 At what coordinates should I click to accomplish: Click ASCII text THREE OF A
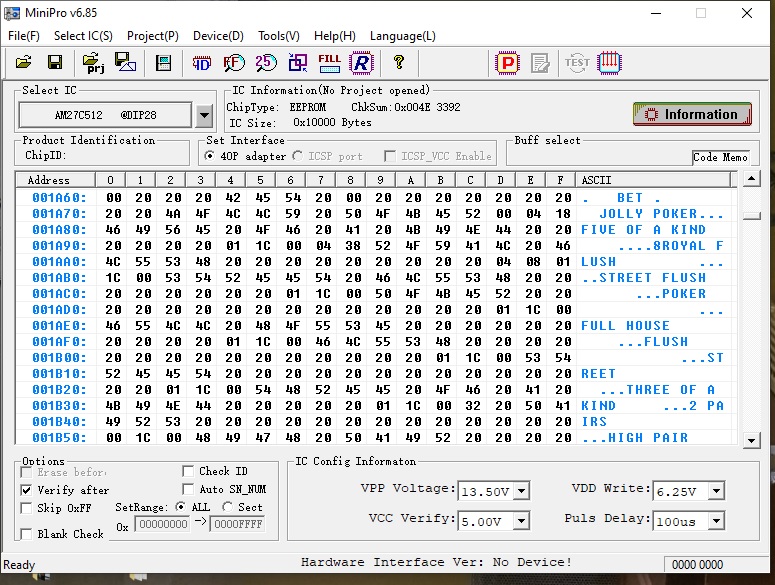[670, 390]
